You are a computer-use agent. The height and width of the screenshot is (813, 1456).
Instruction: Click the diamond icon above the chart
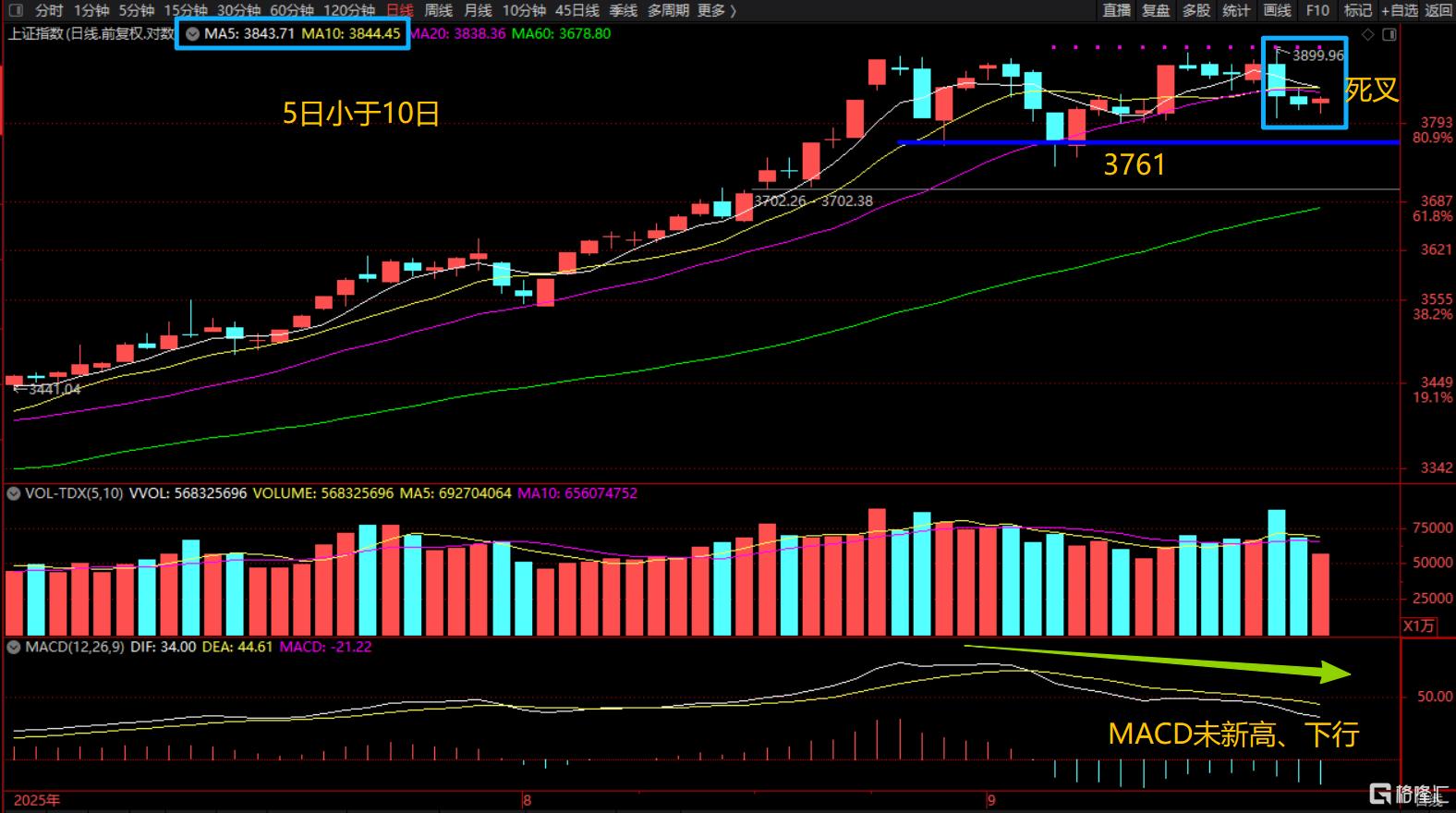click(1368, 34)
